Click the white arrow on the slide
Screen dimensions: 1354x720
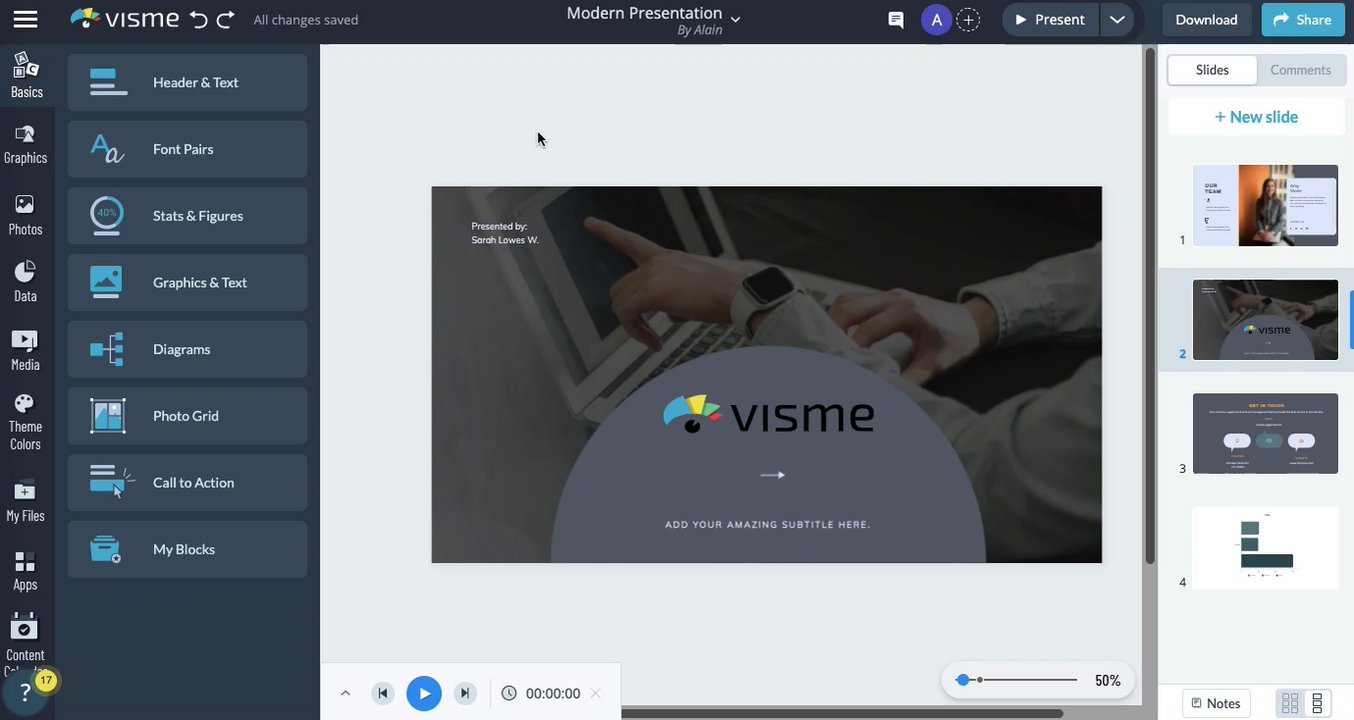coord(772,475)
